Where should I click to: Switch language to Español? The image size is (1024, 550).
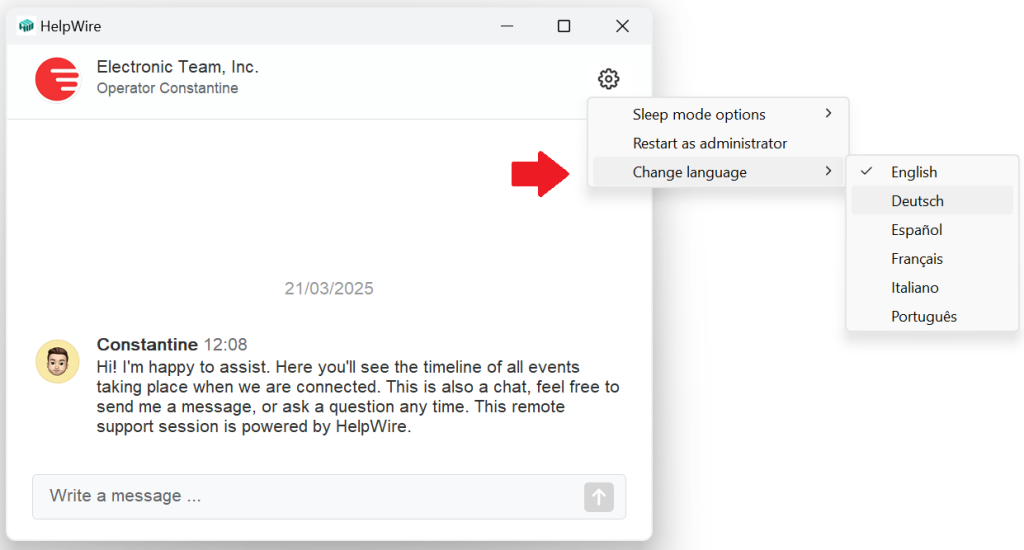tap(932, 229)
